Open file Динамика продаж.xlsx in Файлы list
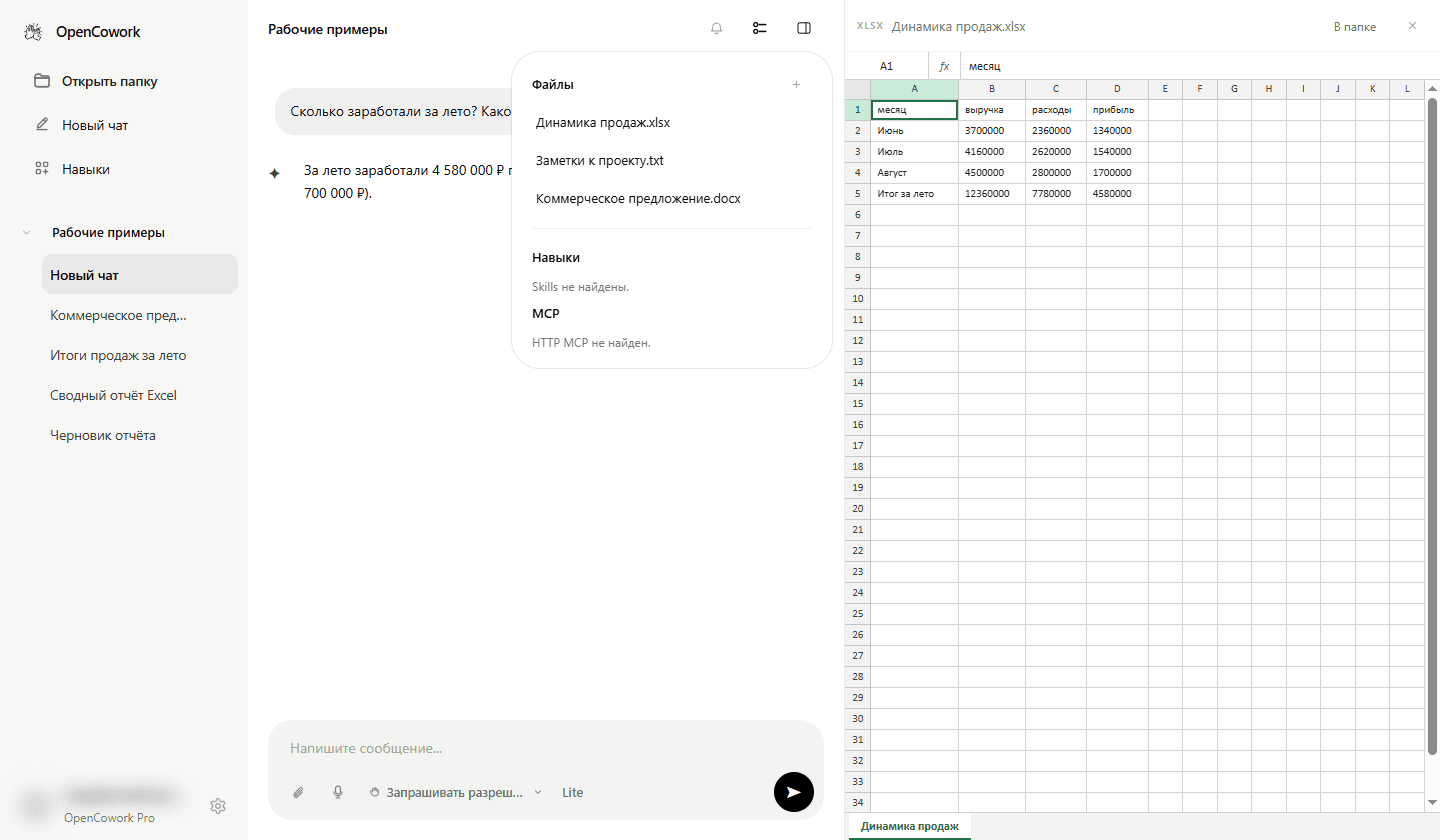Viewport: 1440px width, 840px height. pyautogui.click(x=603, y=123)
